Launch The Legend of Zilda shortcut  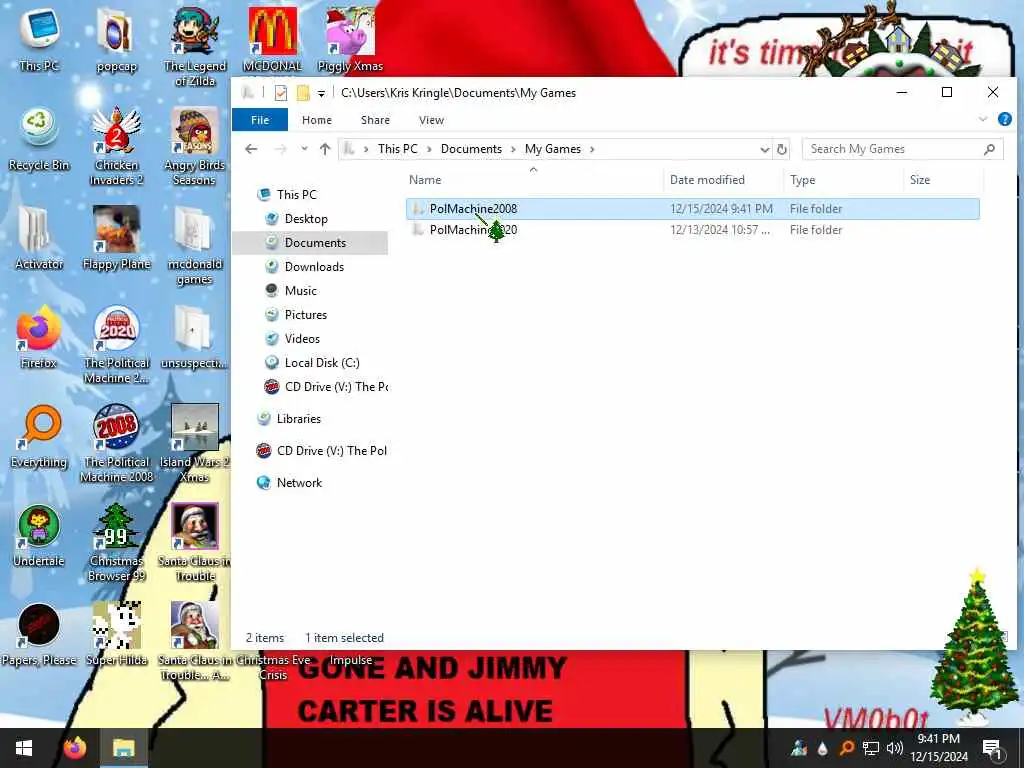point(195,47)
